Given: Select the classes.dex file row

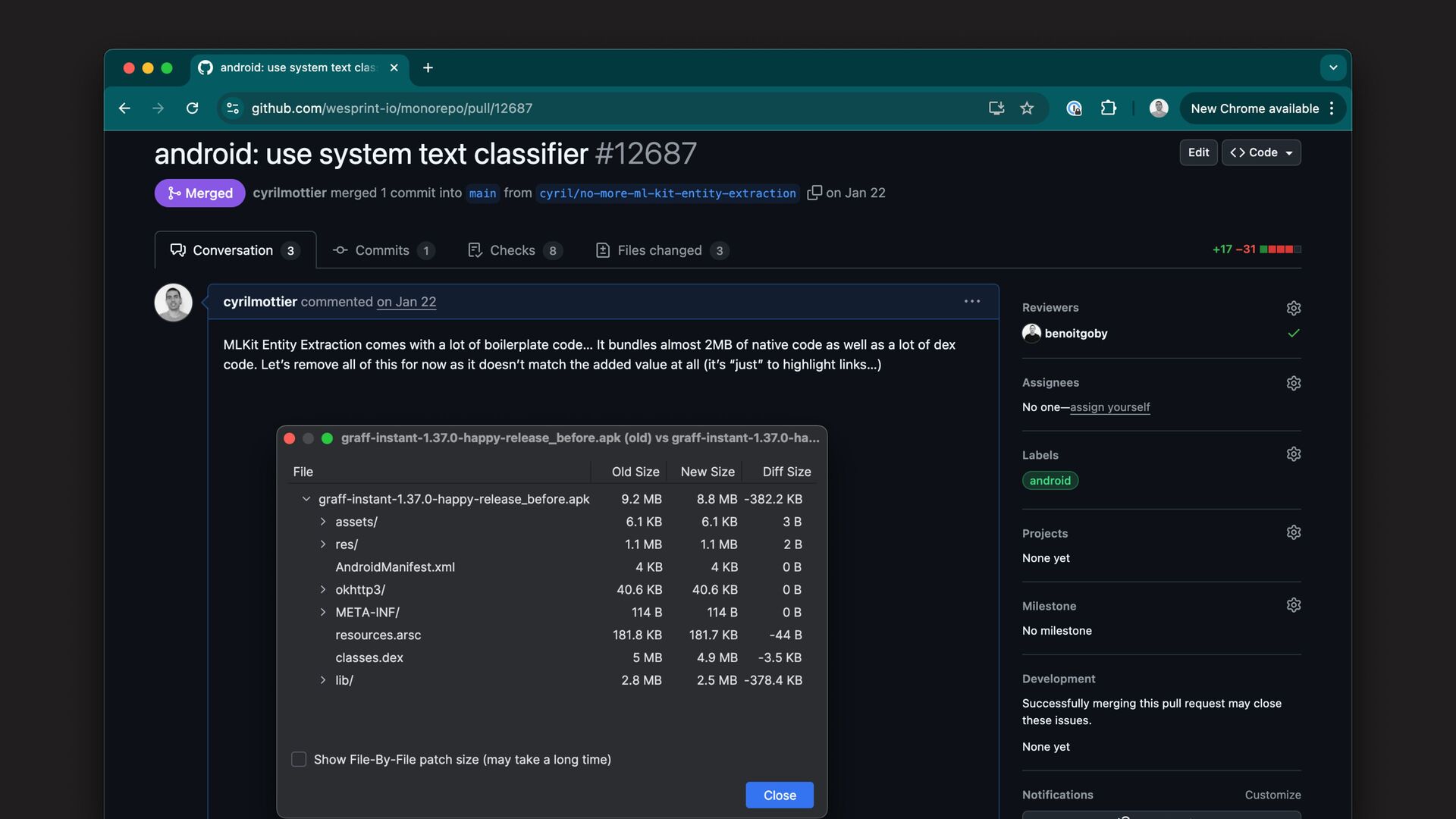Looking at the screenshot, I should 552,657.
